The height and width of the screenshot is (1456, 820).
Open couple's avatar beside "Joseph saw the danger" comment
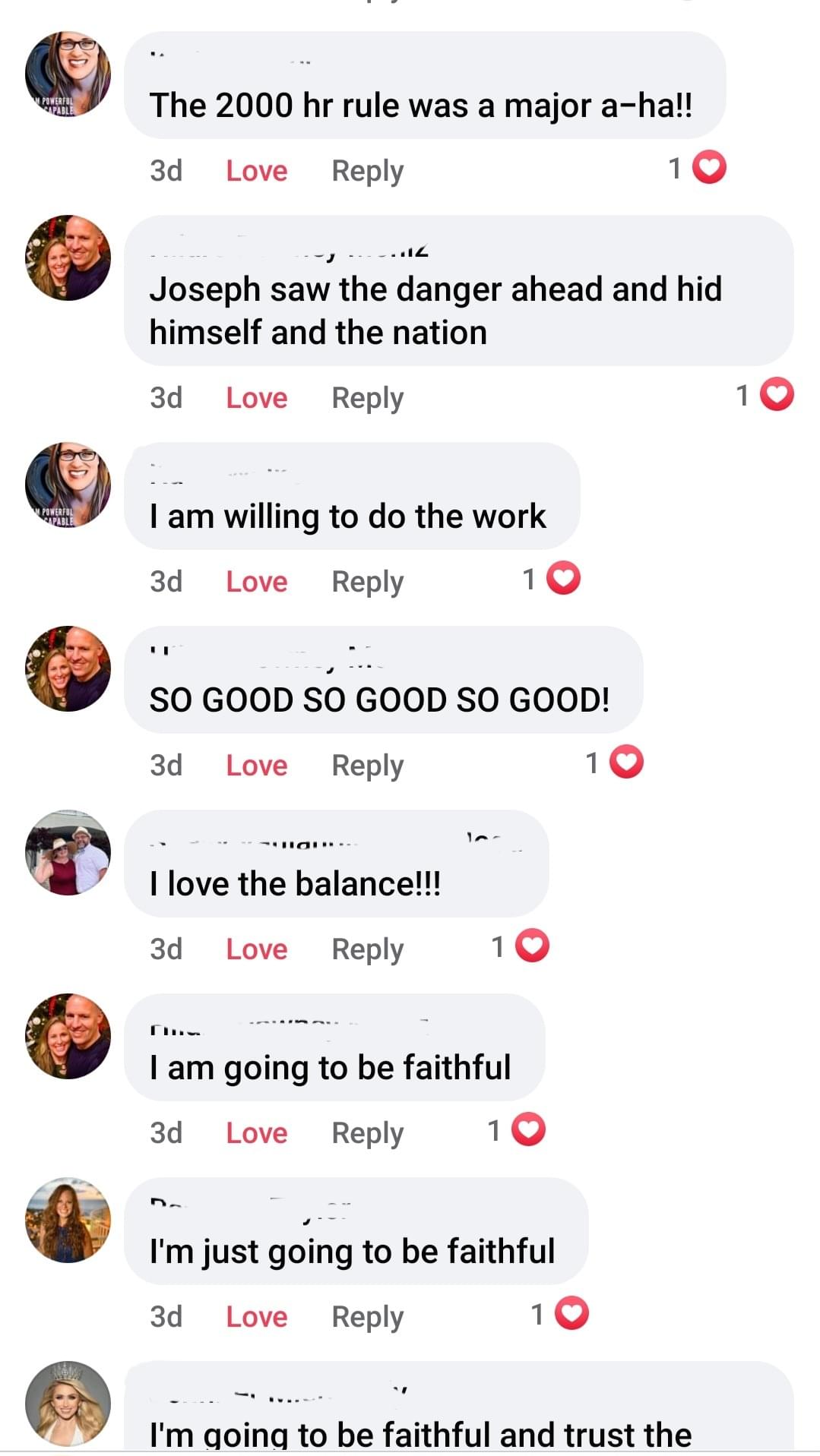[x=68, y=258]
